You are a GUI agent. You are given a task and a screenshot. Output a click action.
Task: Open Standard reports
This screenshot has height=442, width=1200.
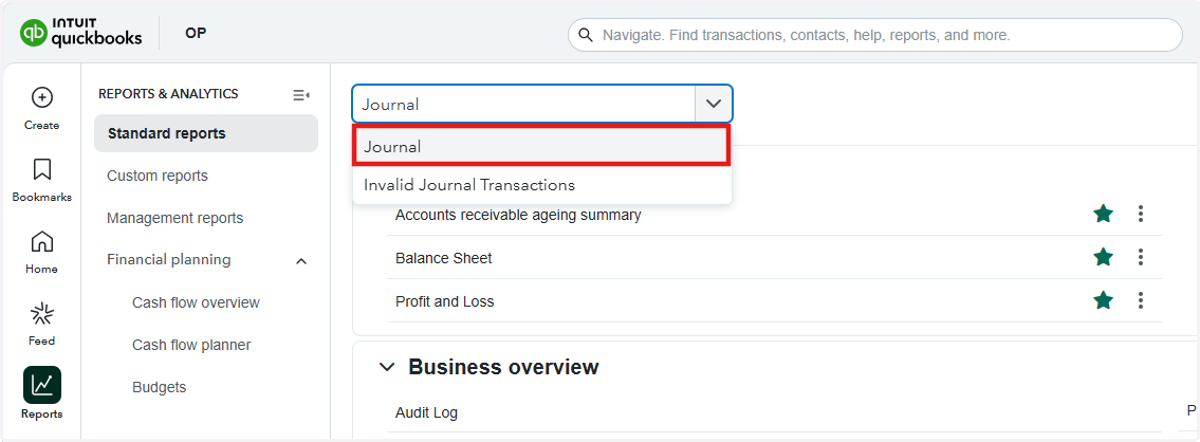click(206, 134)
